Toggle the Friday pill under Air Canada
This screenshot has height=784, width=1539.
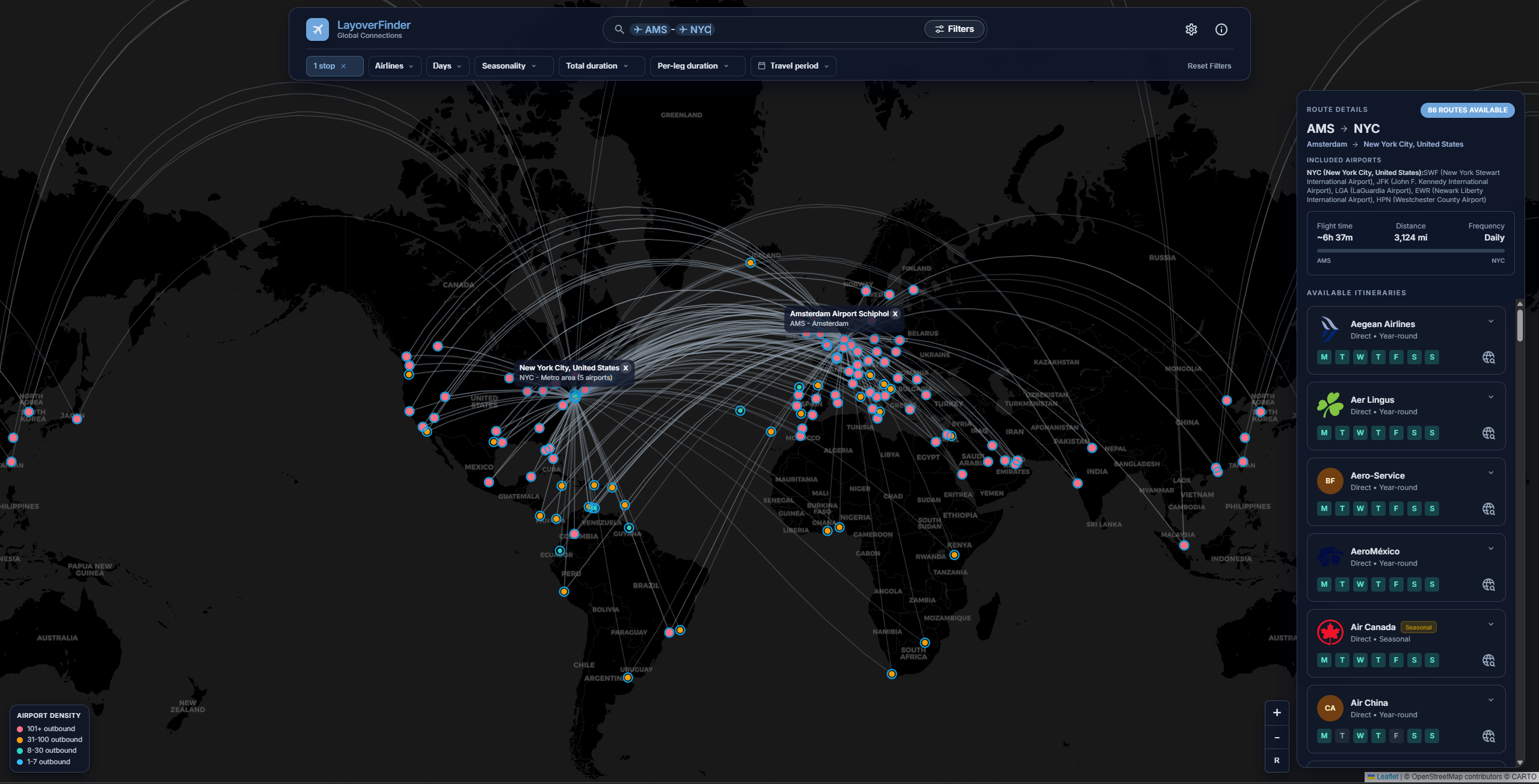click(1396, 660)
